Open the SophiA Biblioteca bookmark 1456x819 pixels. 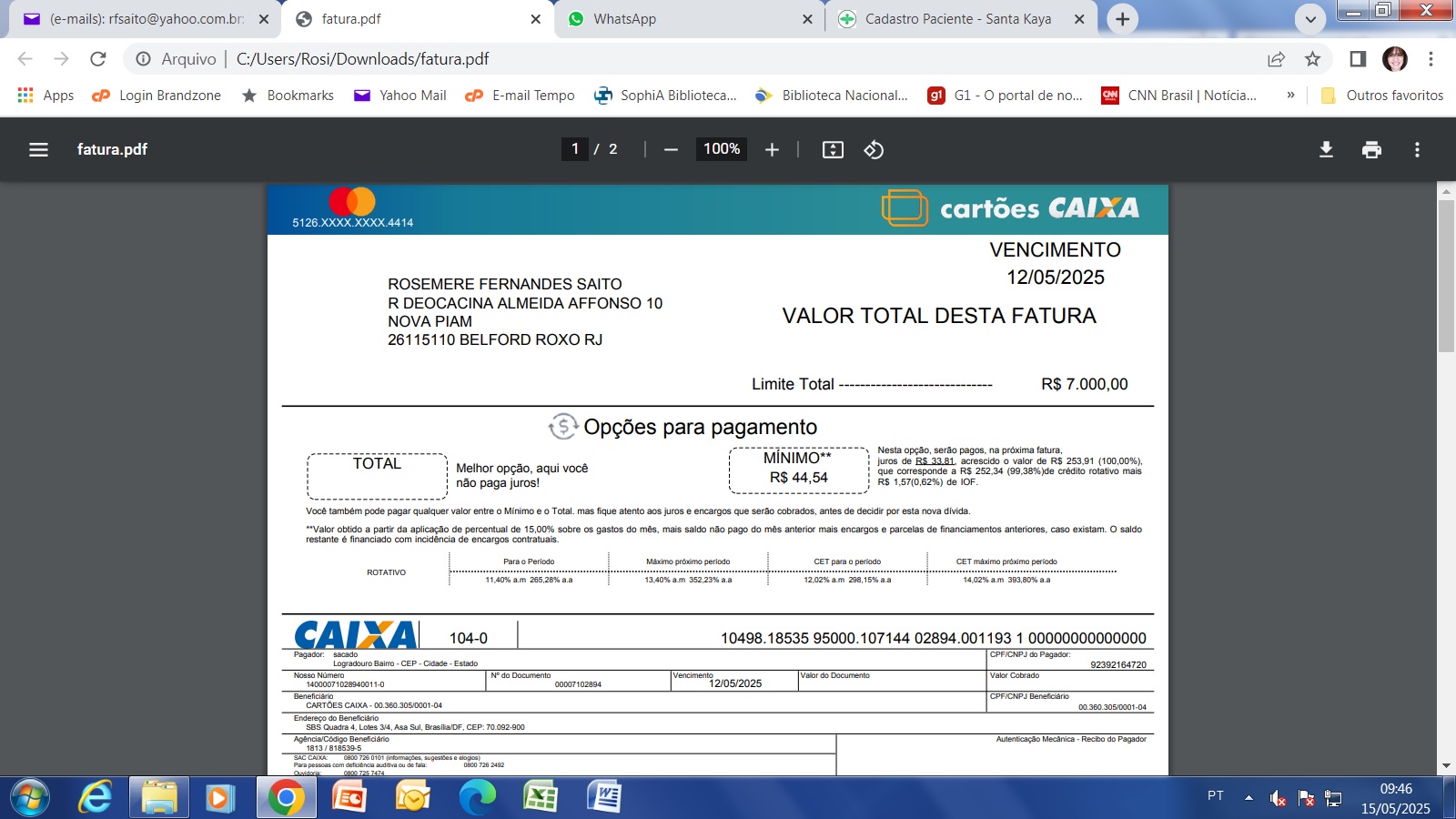(x=665, y=96)
